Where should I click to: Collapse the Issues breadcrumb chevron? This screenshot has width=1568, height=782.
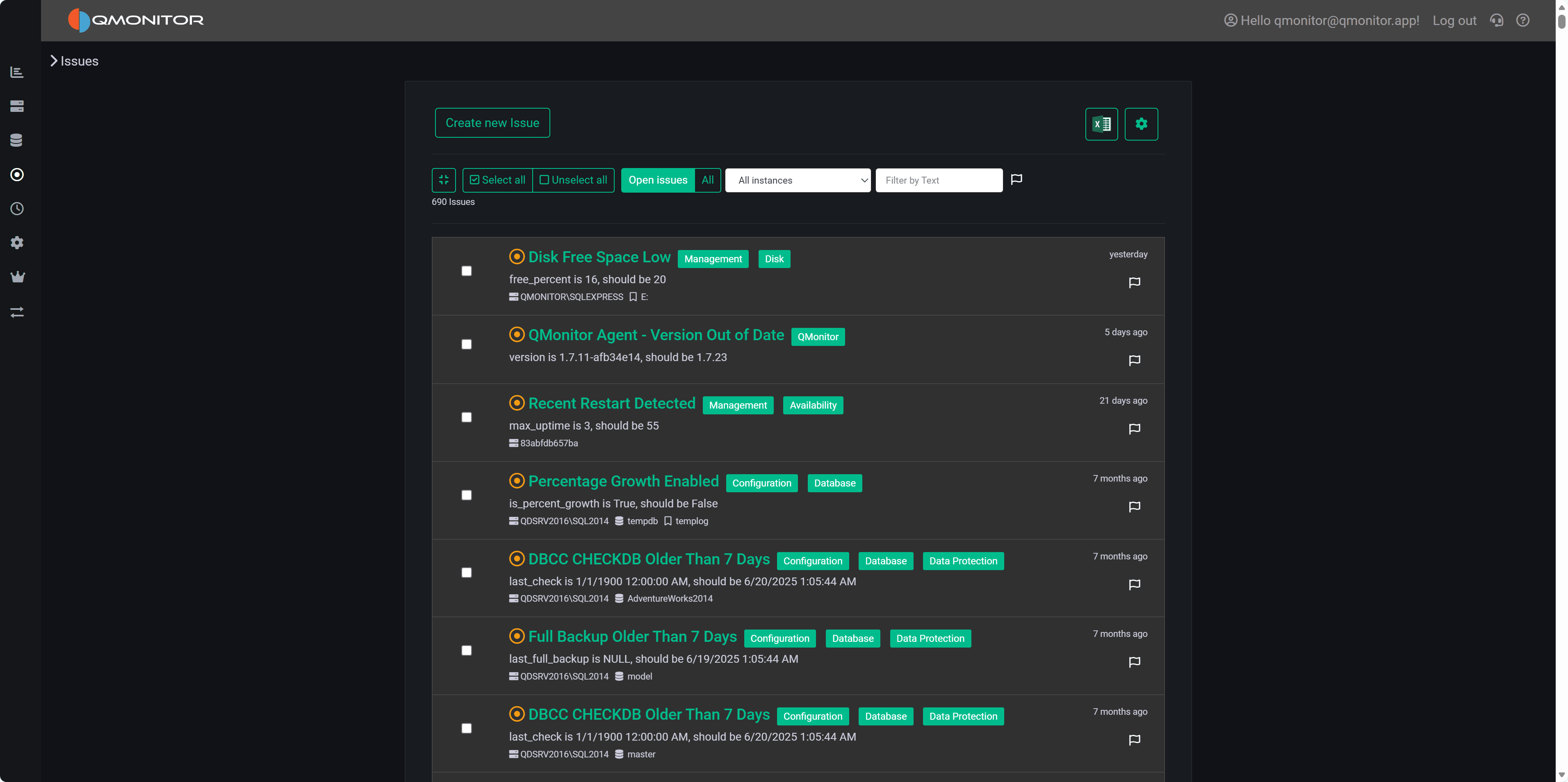(x=54, y=60)
